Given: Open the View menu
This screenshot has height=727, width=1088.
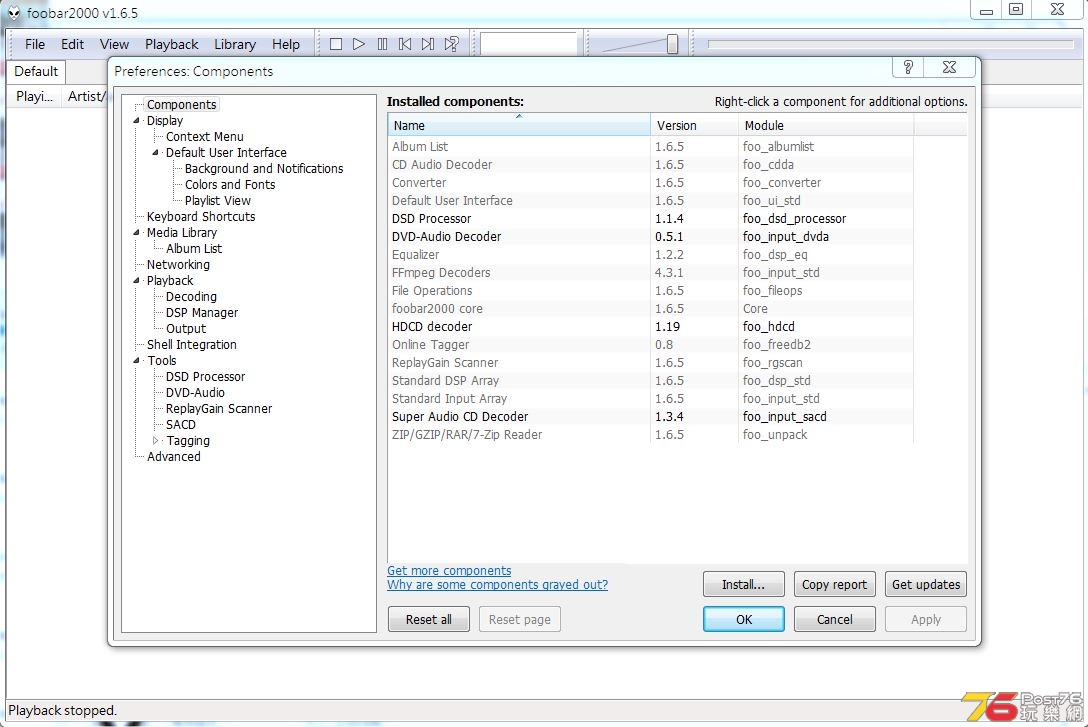Looking at the screenshot, I should click(114, 44).
